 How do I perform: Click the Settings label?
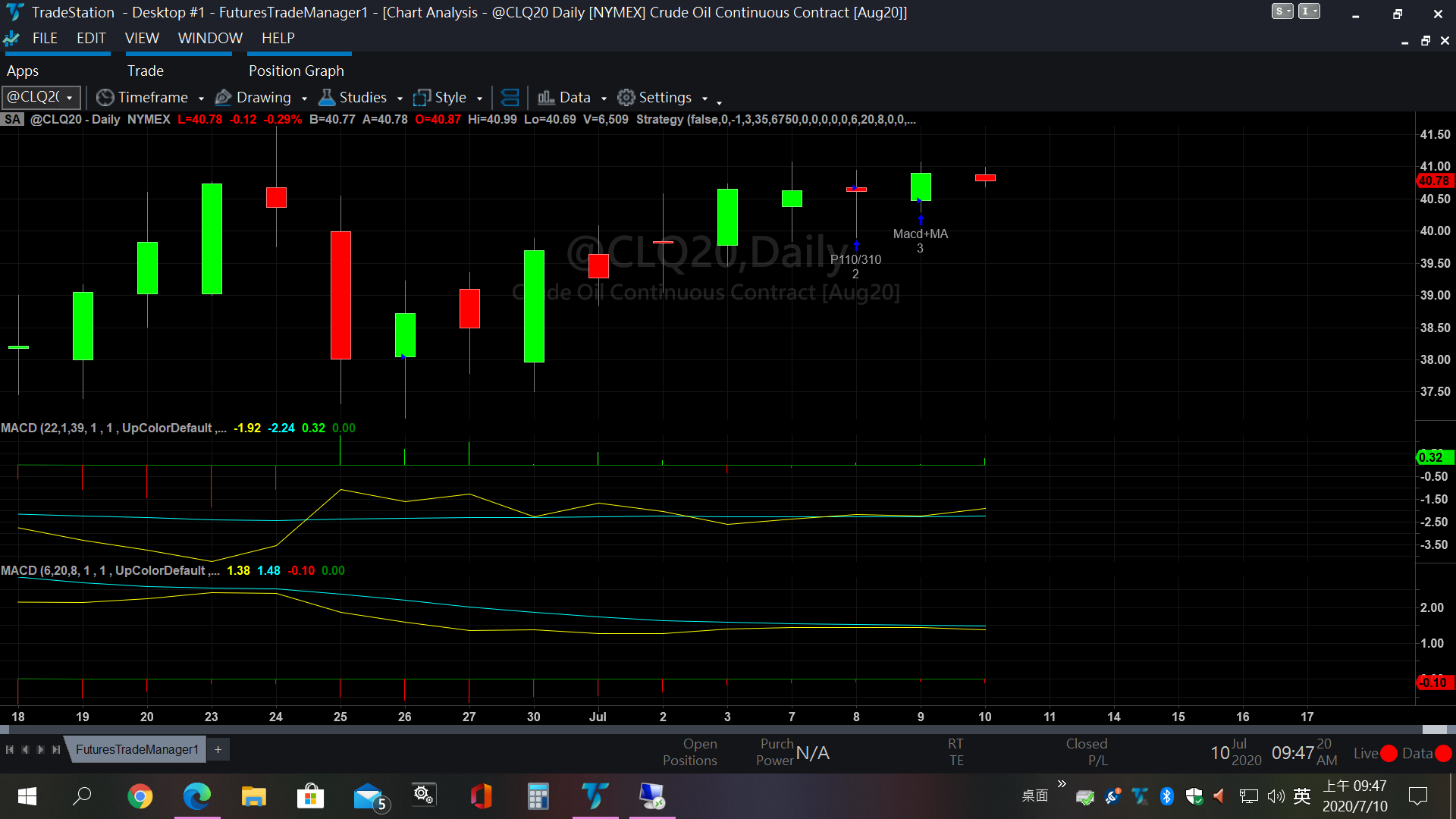click(x=665, y=98)
